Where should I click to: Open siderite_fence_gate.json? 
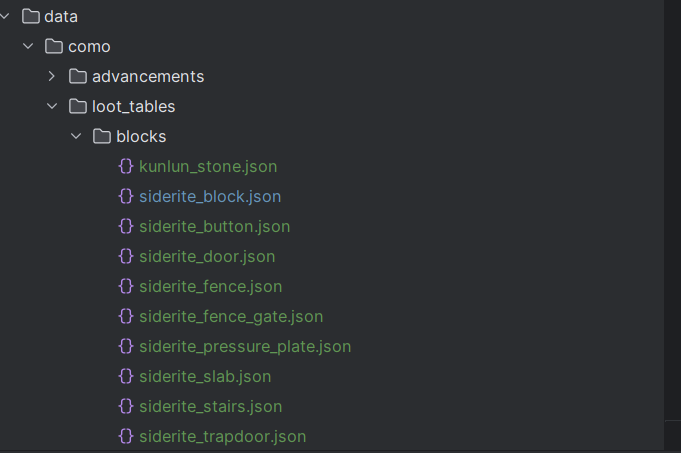(x=230, y=316)
